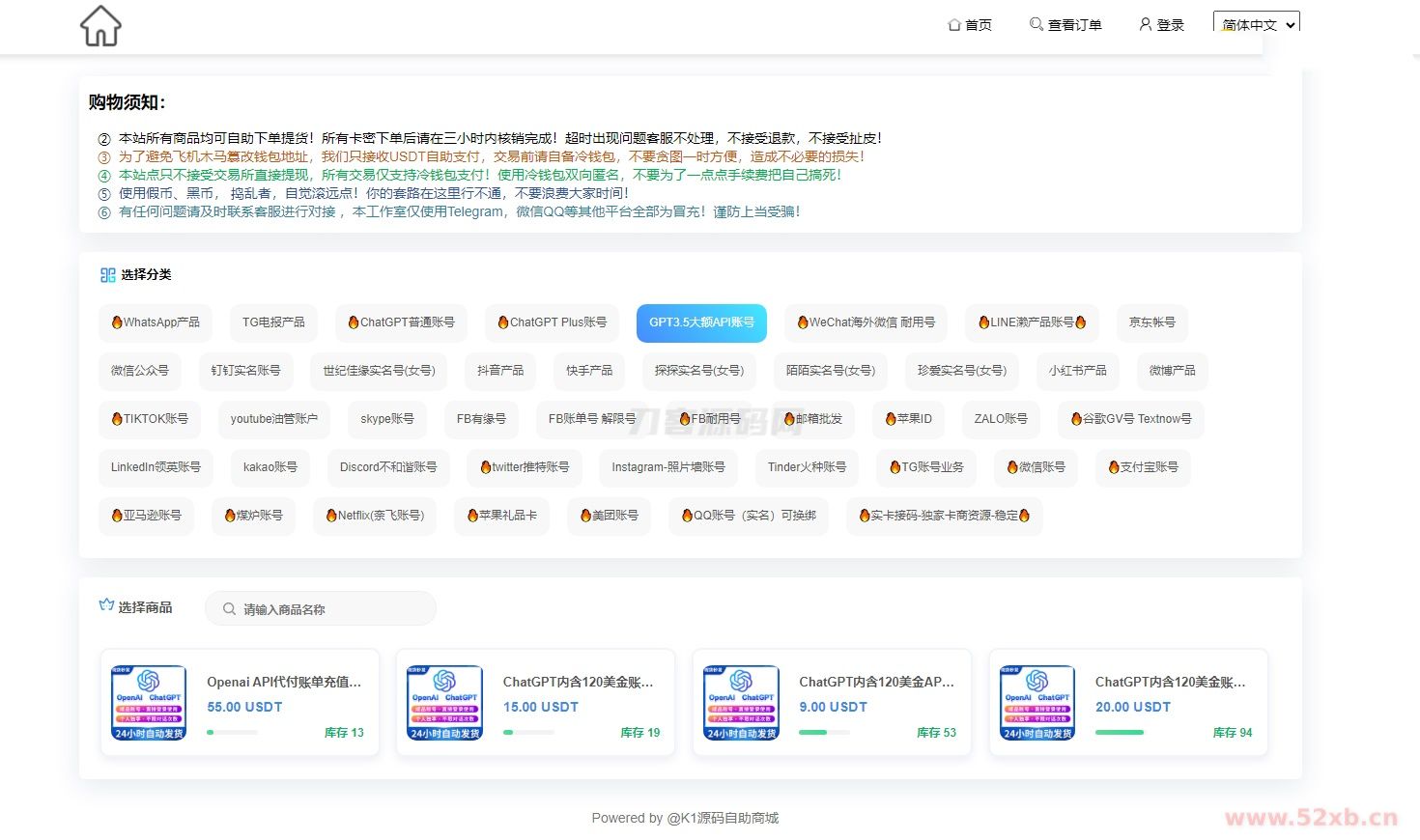Open the 简体中文 language dropdown
This screenshot has width=1420, height=840.
(x=1256, y=21)
